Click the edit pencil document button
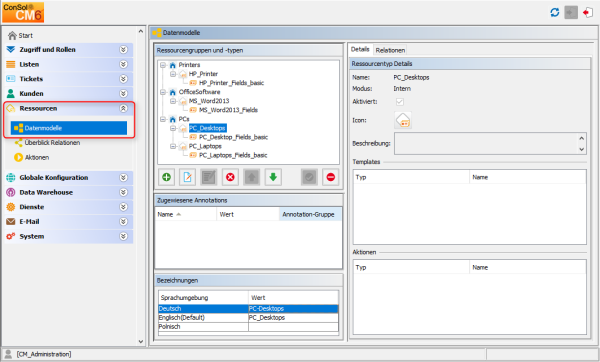 pyautogui.click(x=188, y=177)
